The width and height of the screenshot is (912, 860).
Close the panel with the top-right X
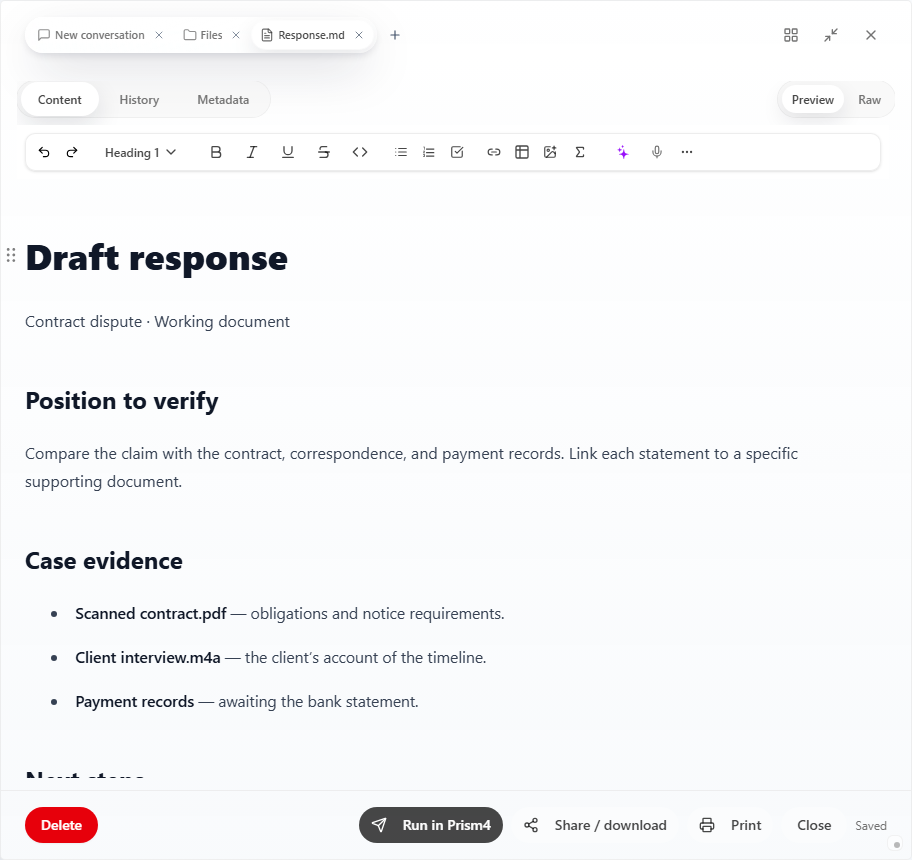click(x=871, y=35)
